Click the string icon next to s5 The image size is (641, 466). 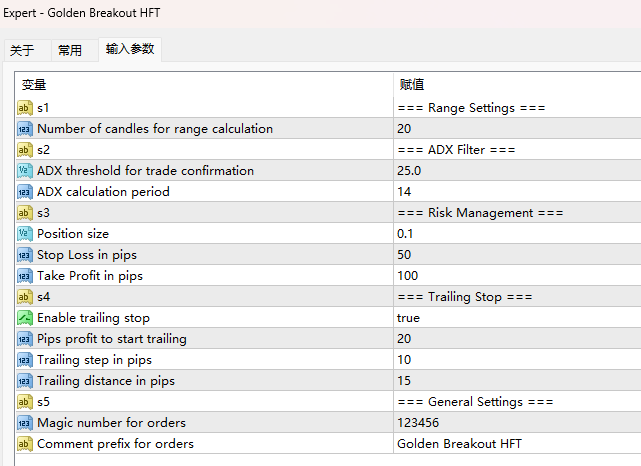25,402
